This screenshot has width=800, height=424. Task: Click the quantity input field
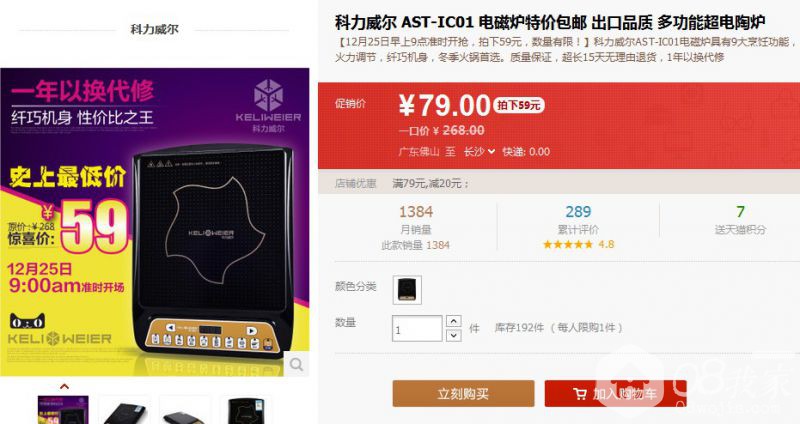pos(417,328)
